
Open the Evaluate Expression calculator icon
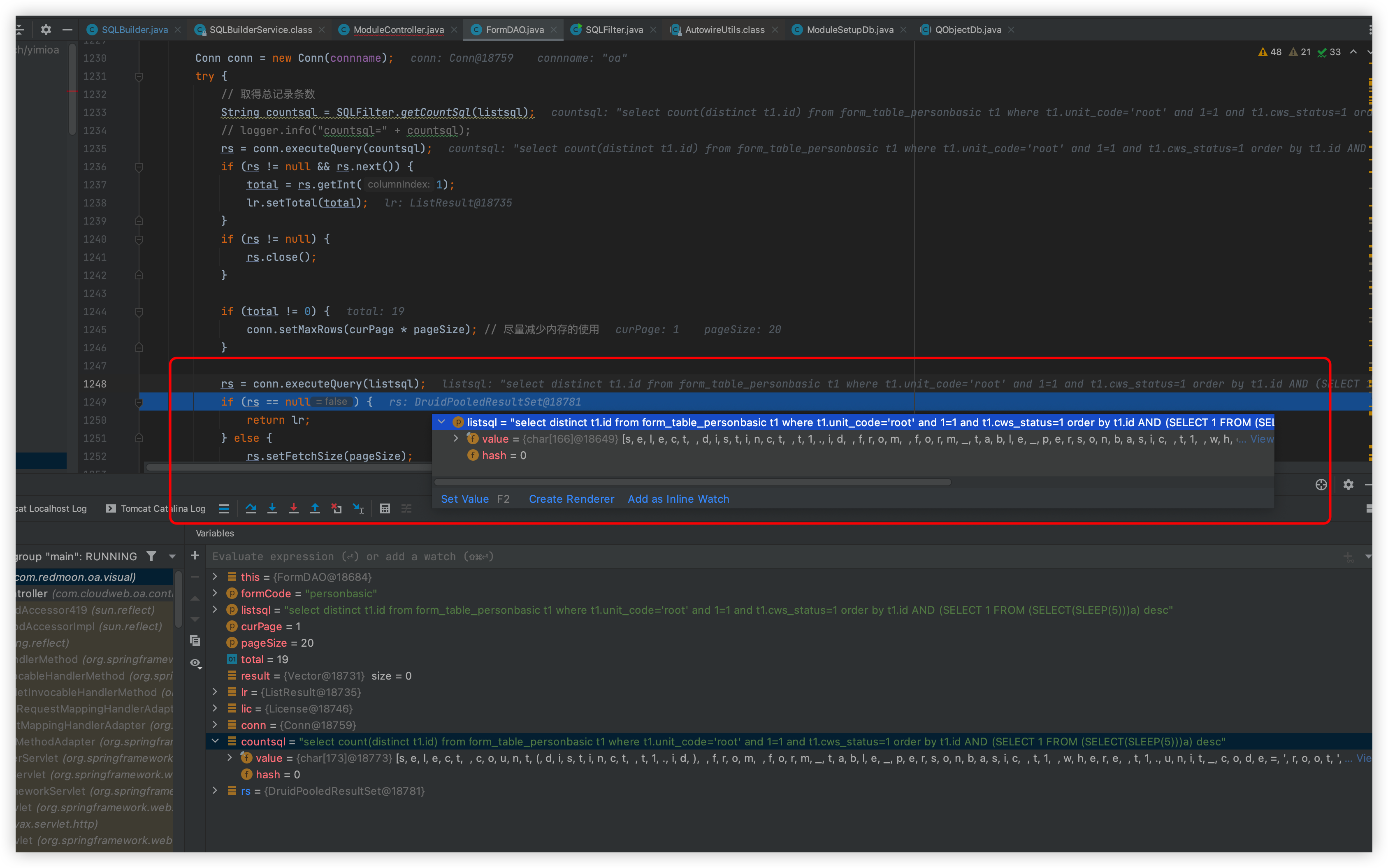click(x=385, y=508)
